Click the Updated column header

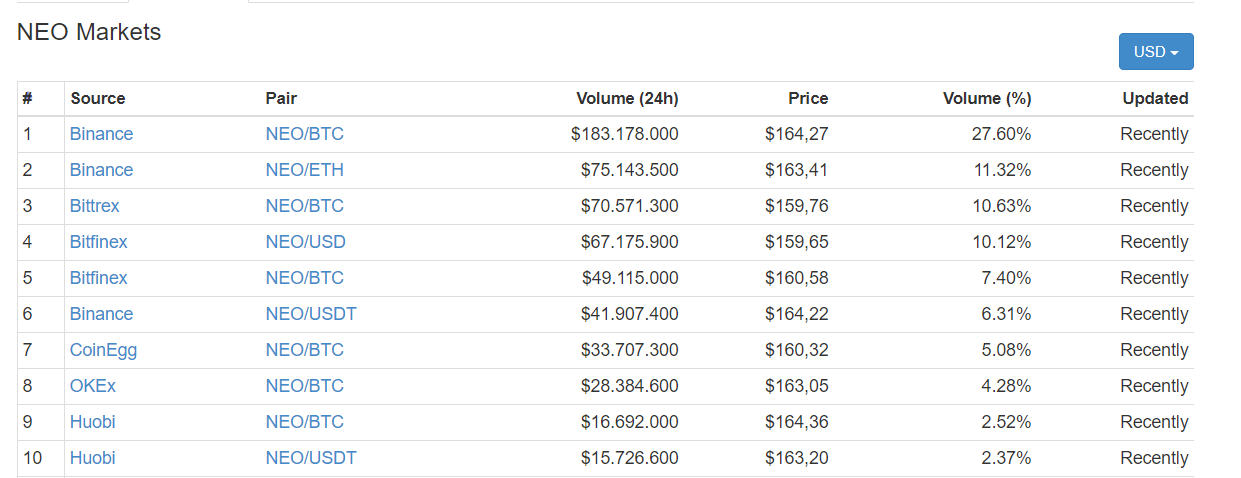point(1155,98)
